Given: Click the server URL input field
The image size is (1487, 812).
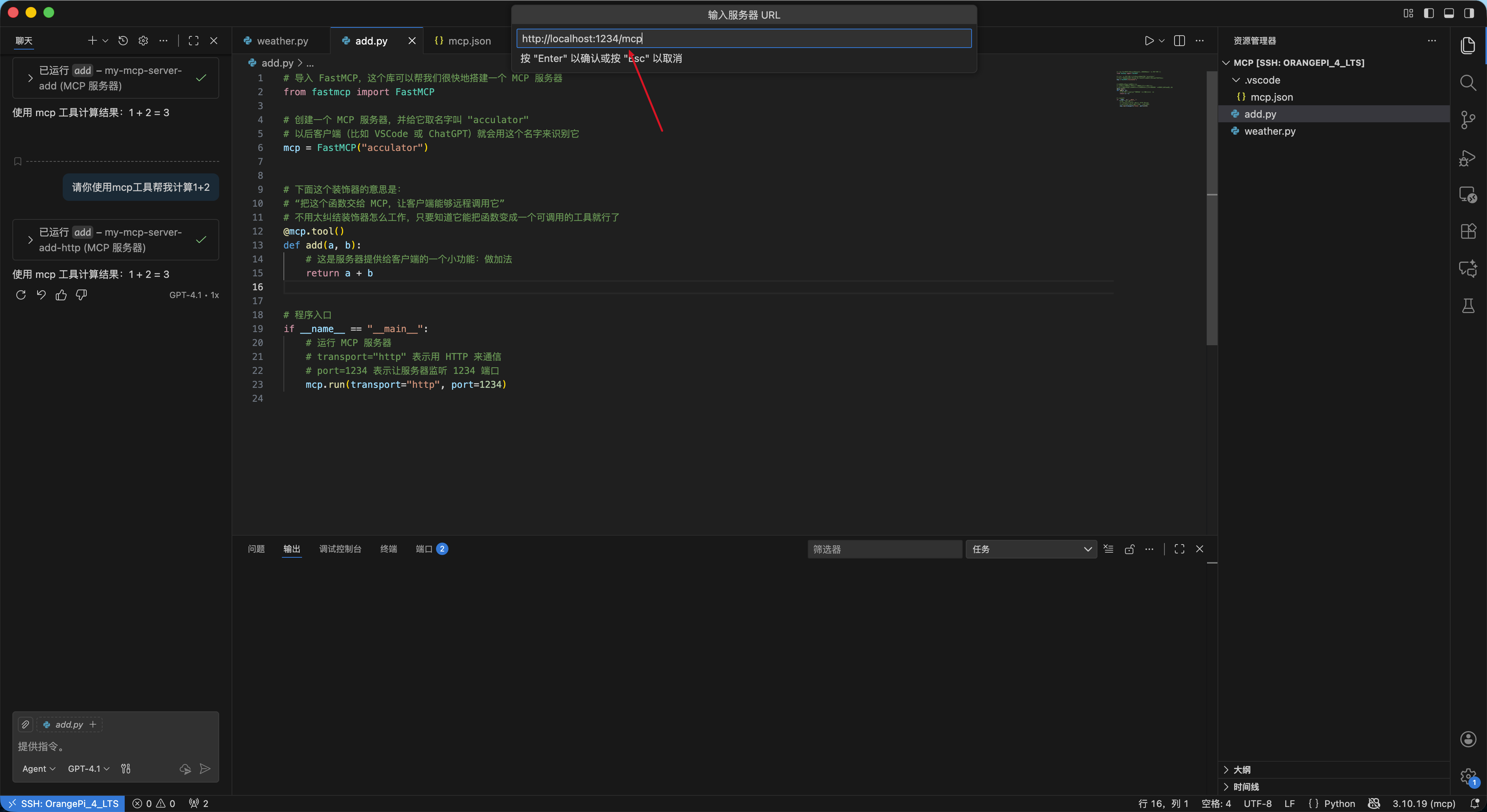Looking at the screenshot, I should click(743, 39).
